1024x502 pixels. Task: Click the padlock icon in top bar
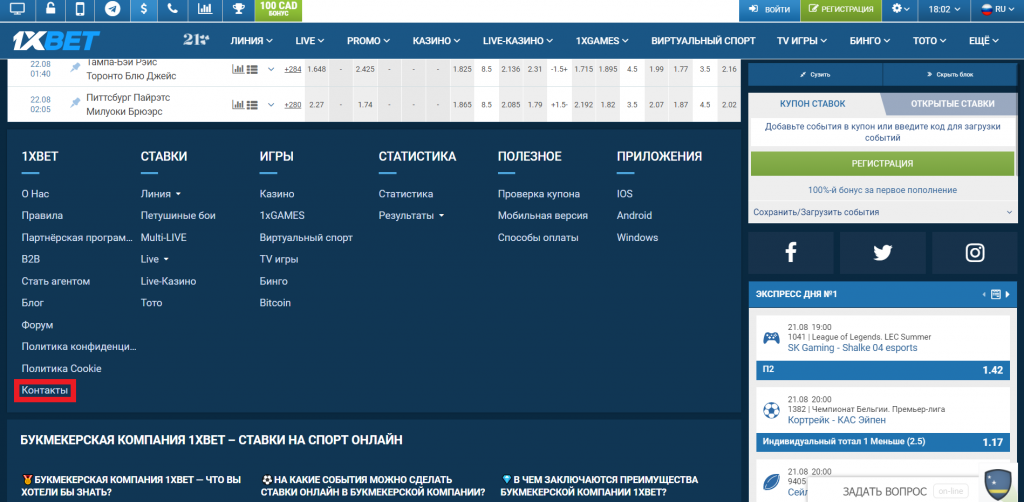[50, 10]
